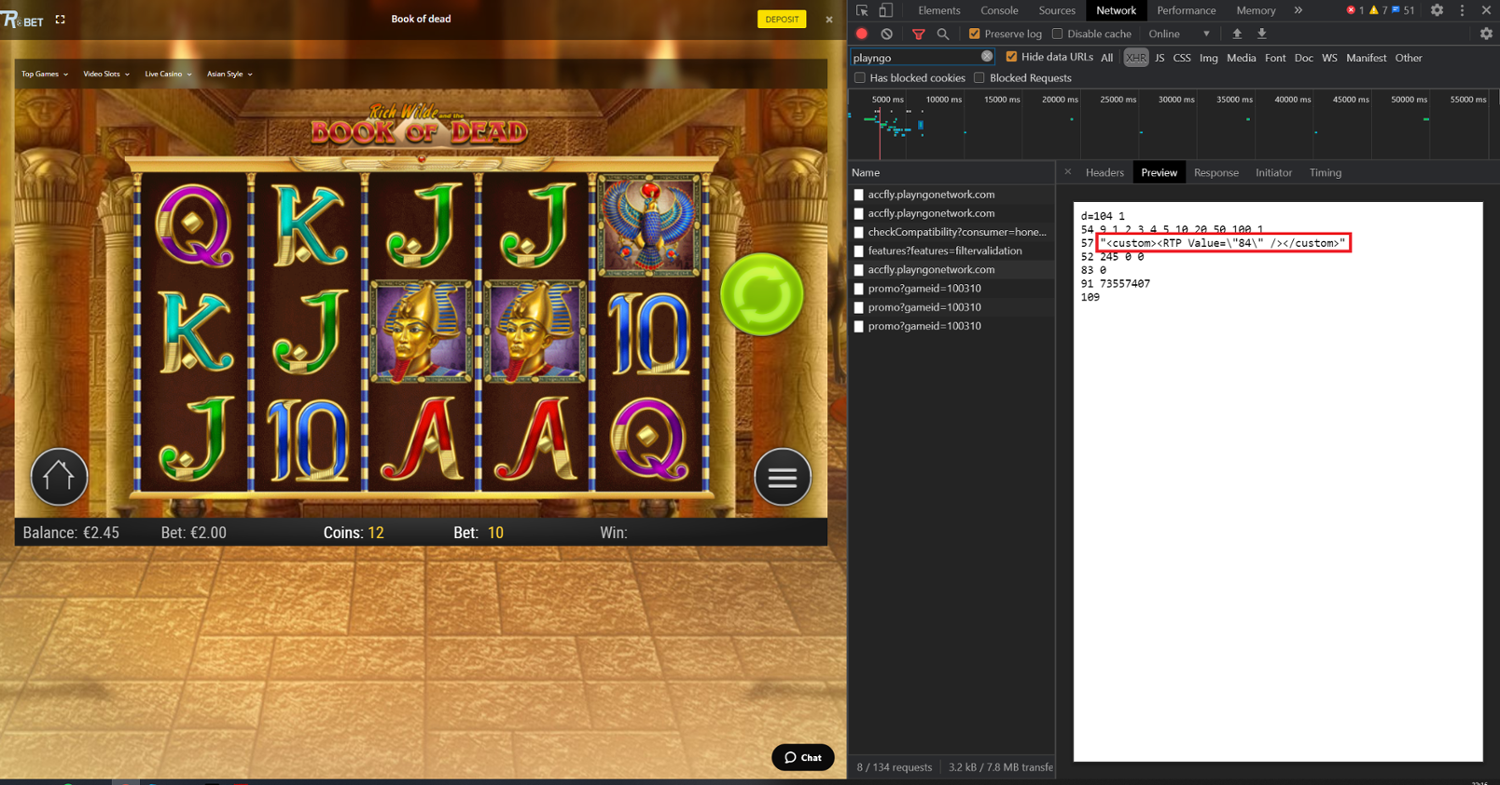The image size is (1500, 785).
Task: Uncheck Hide data URLs checkbox
Action: (1011, 57)
